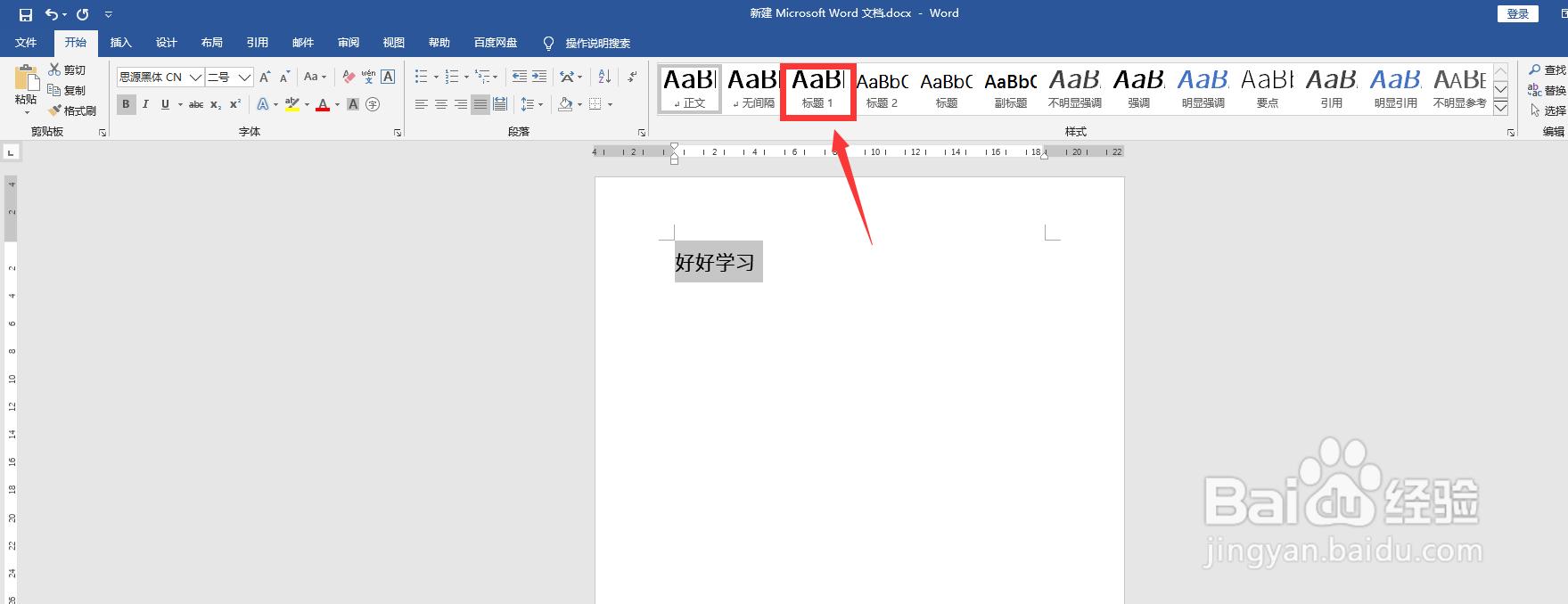Screen dimensions: 1568x604
Task: Toggle underline formatting
Action: 165,104
